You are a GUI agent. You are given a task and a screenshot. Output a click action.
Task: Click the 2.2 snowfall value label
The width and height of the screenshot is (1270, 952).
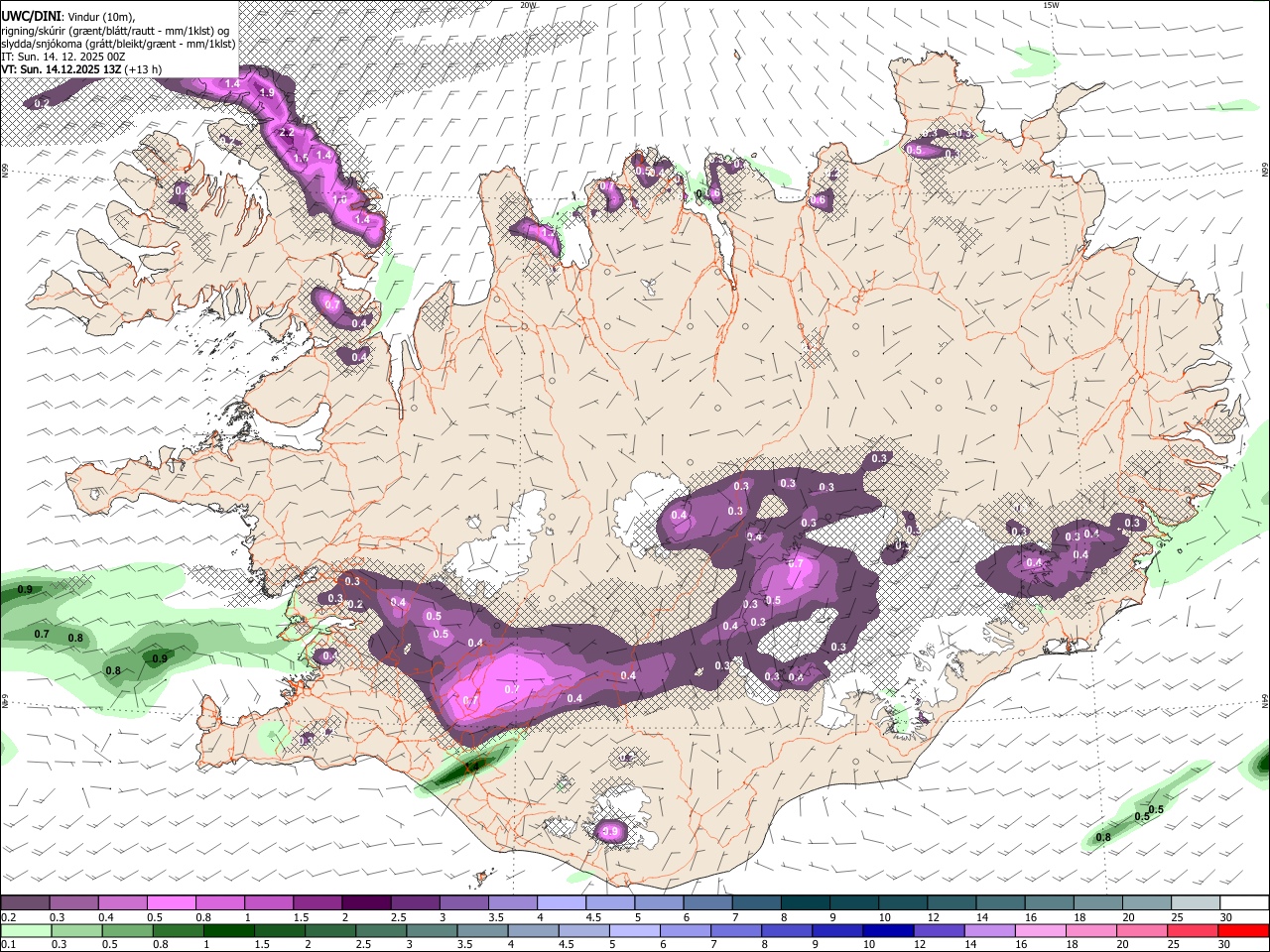pos(288,132)
